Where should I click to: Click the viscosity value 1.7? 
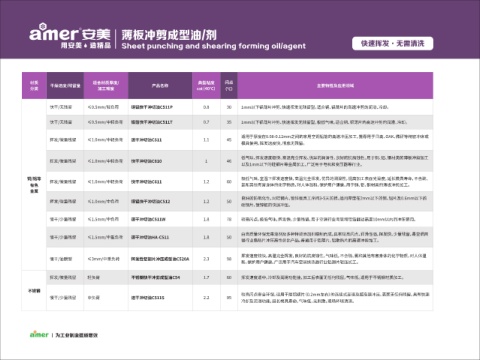click(206, 277)
